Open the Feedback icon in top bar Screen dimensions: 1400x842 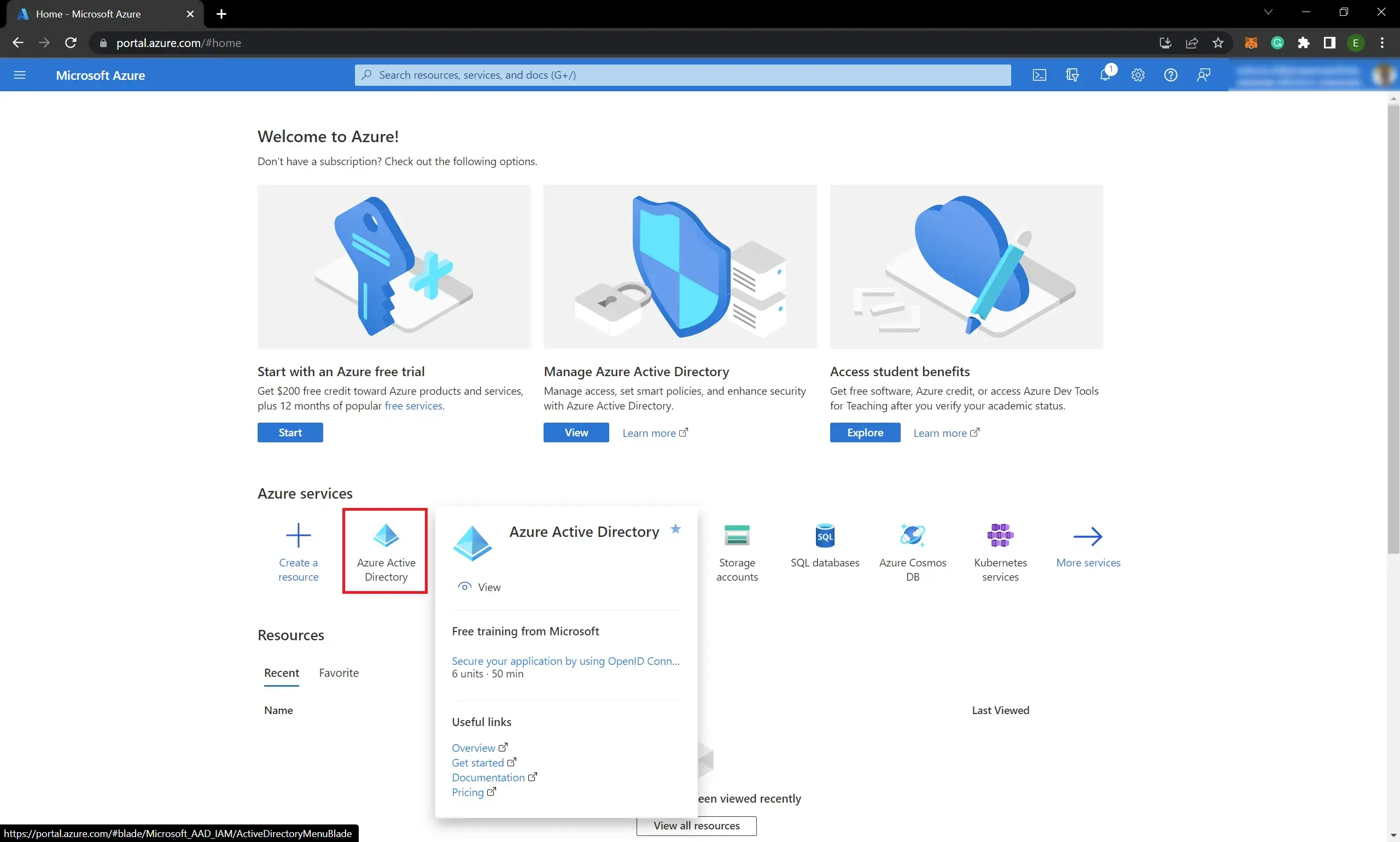point(1204,75)
